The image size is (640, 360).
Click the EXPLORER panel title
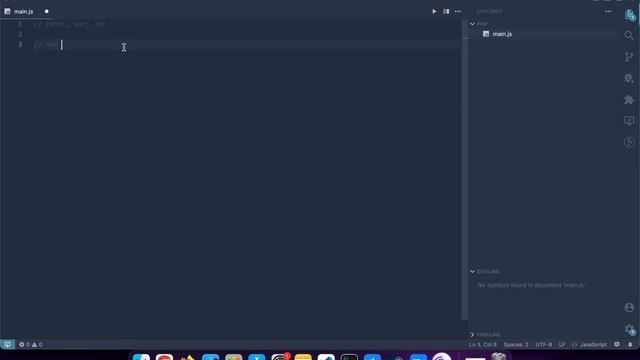(489, 11)
